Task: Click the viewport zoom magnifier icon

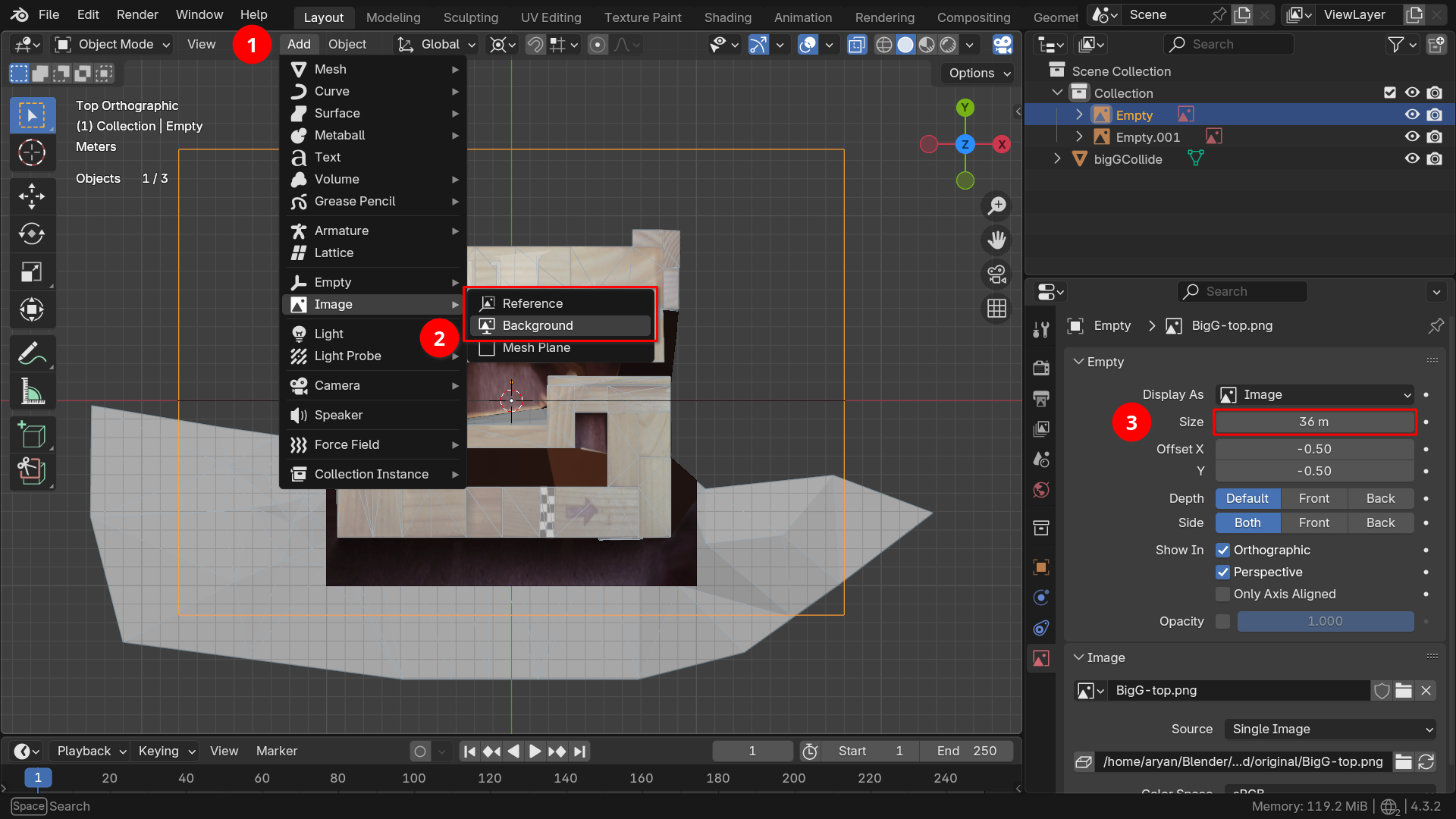Action: pyautogui.click(x=996, y=206)
